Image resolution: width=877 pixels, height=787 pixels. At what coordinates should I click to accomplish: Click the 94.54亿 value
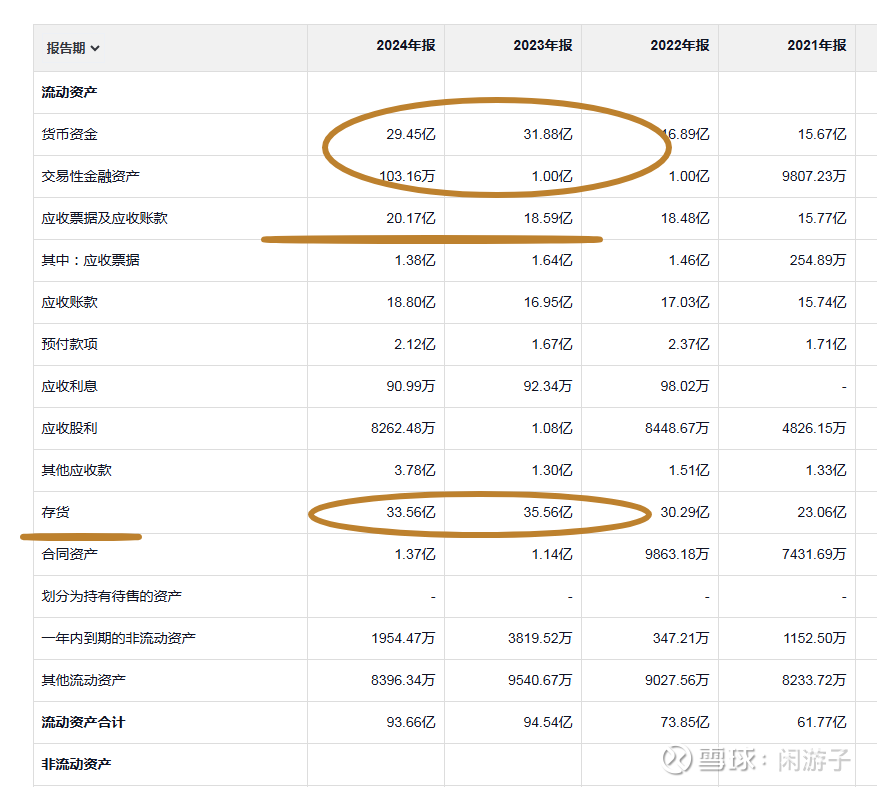tap(548, 722)
